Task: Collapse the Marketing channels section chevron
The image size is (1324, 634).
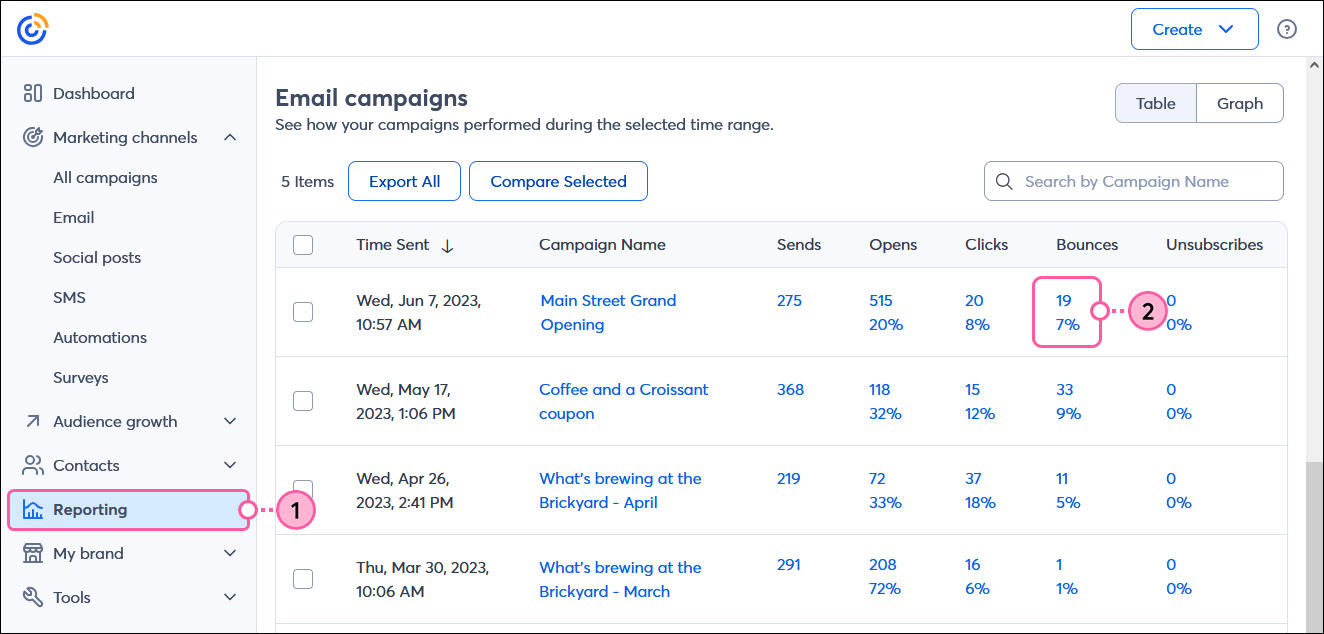Action: point(230,137)
